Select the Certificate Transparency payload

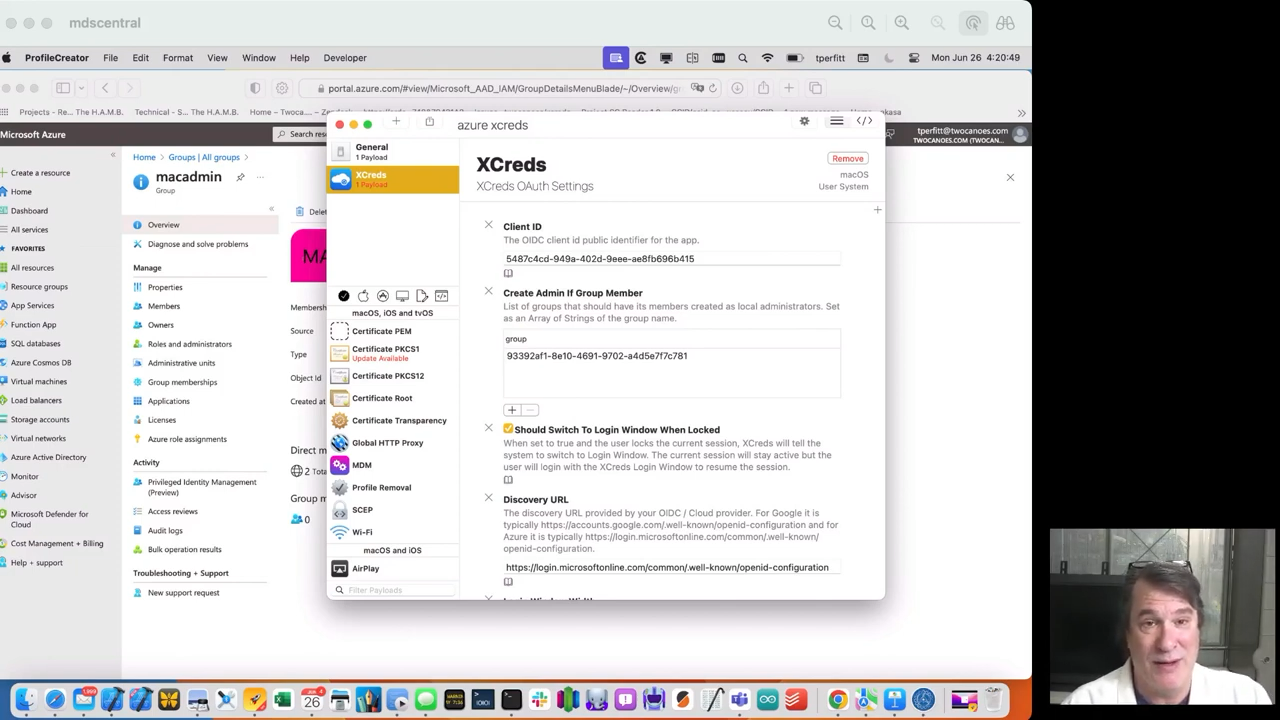coord(399,420)
